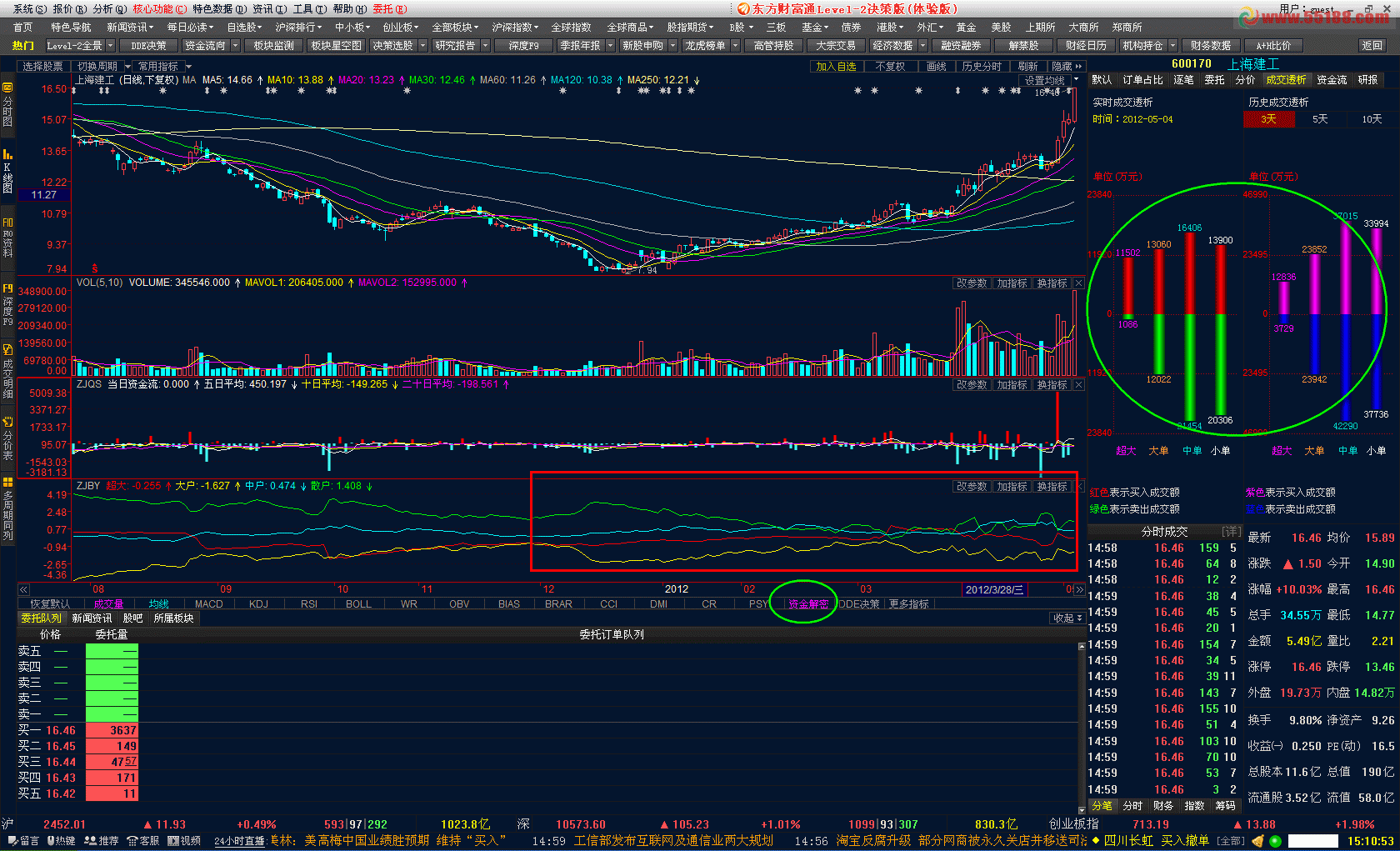Select the 5天 history period

(1320, 119)
